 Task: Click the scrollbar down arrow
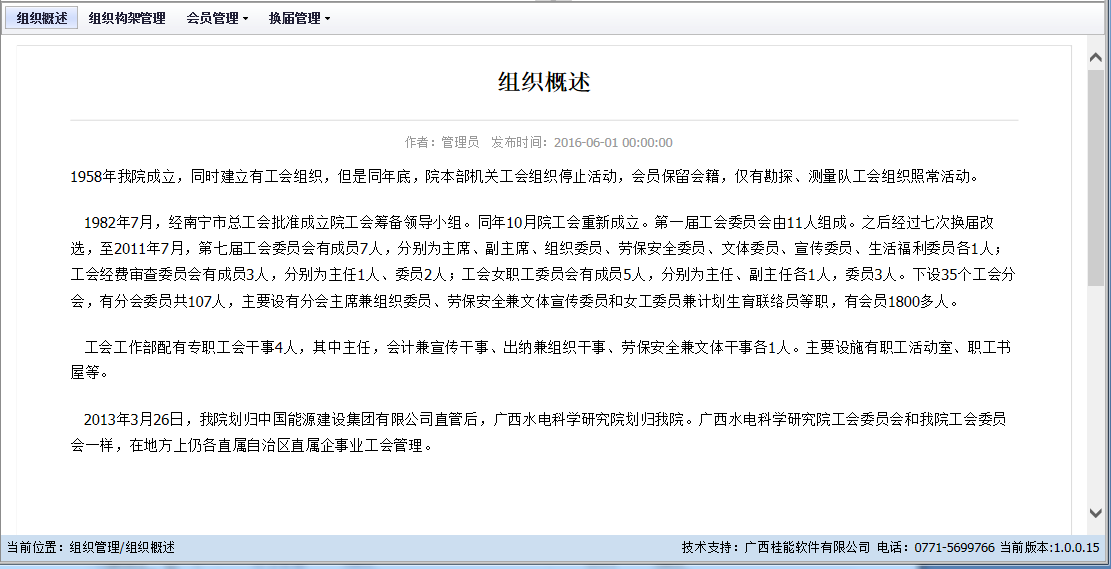tap(1095, 513)
